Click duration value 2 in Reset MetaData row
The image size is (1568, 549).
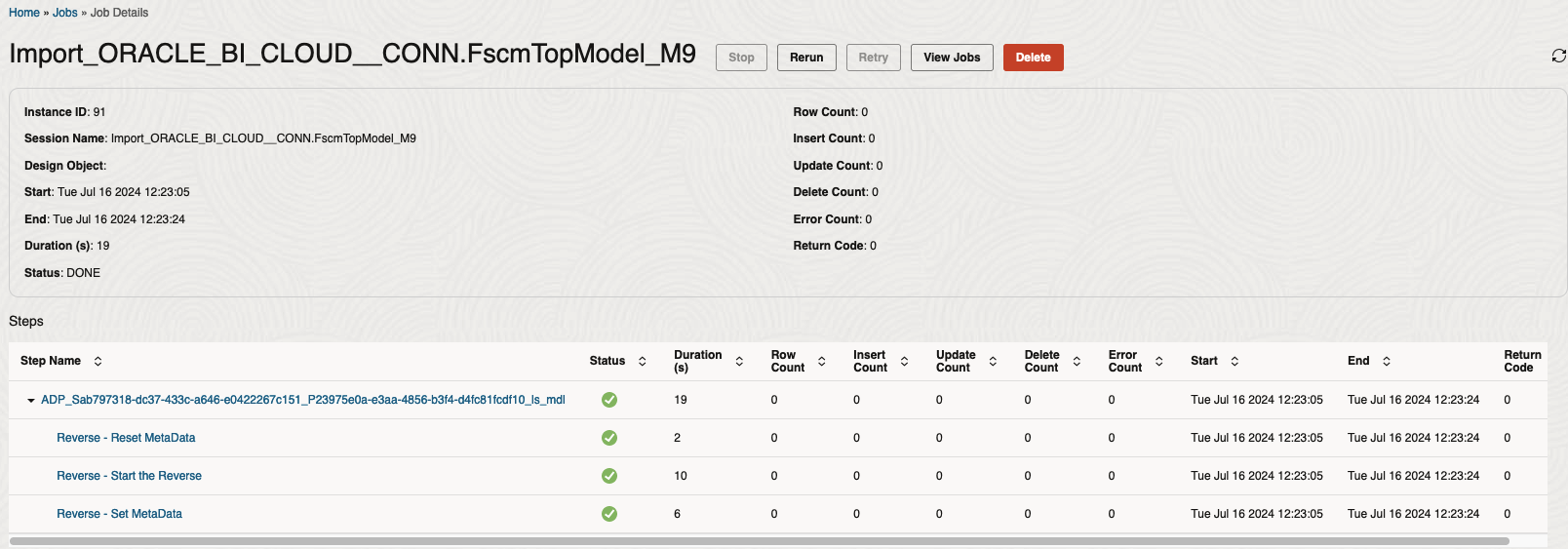678,438
